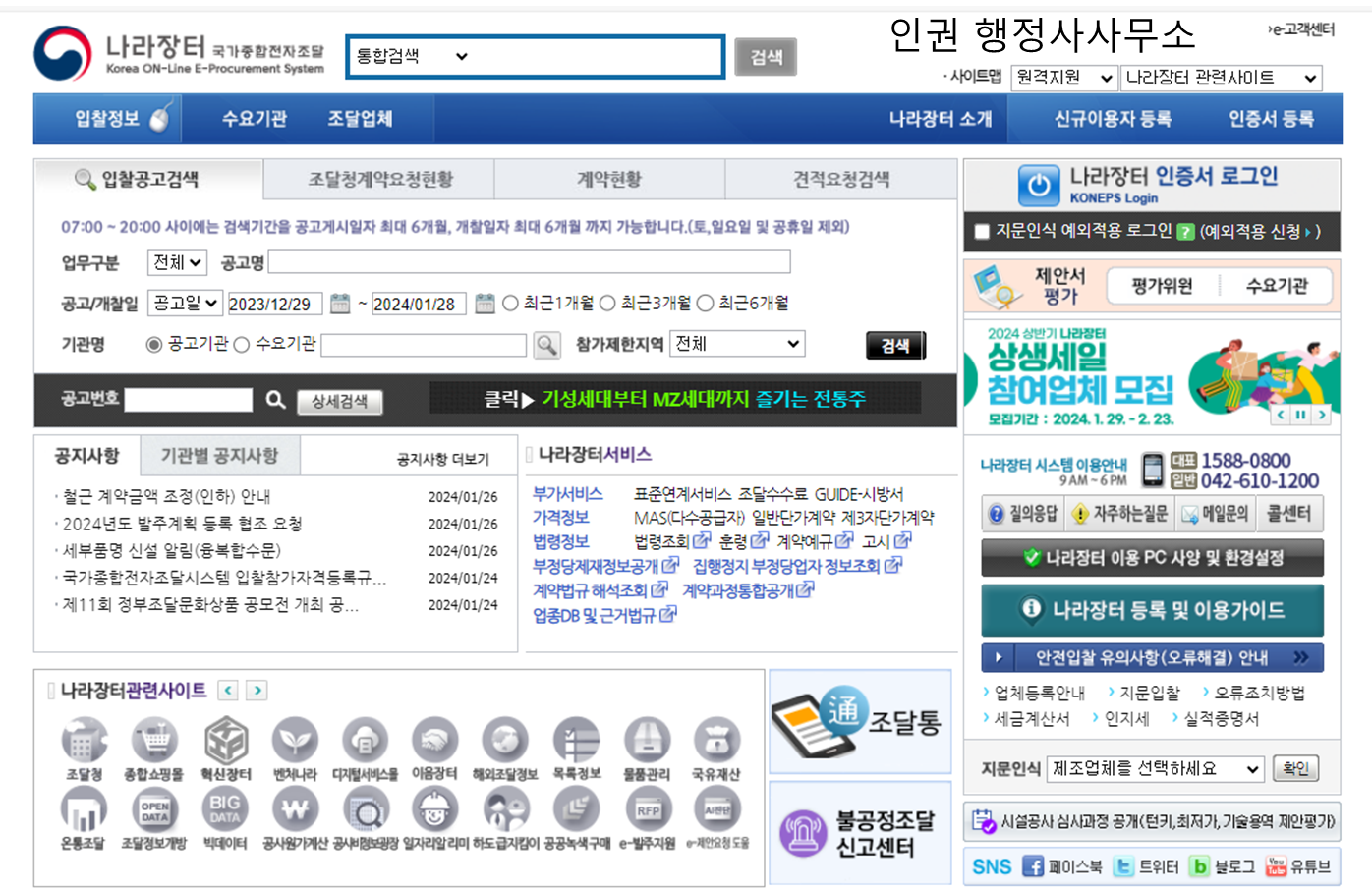Switch to the 견적요청검색 tab

tap(841, 180)
